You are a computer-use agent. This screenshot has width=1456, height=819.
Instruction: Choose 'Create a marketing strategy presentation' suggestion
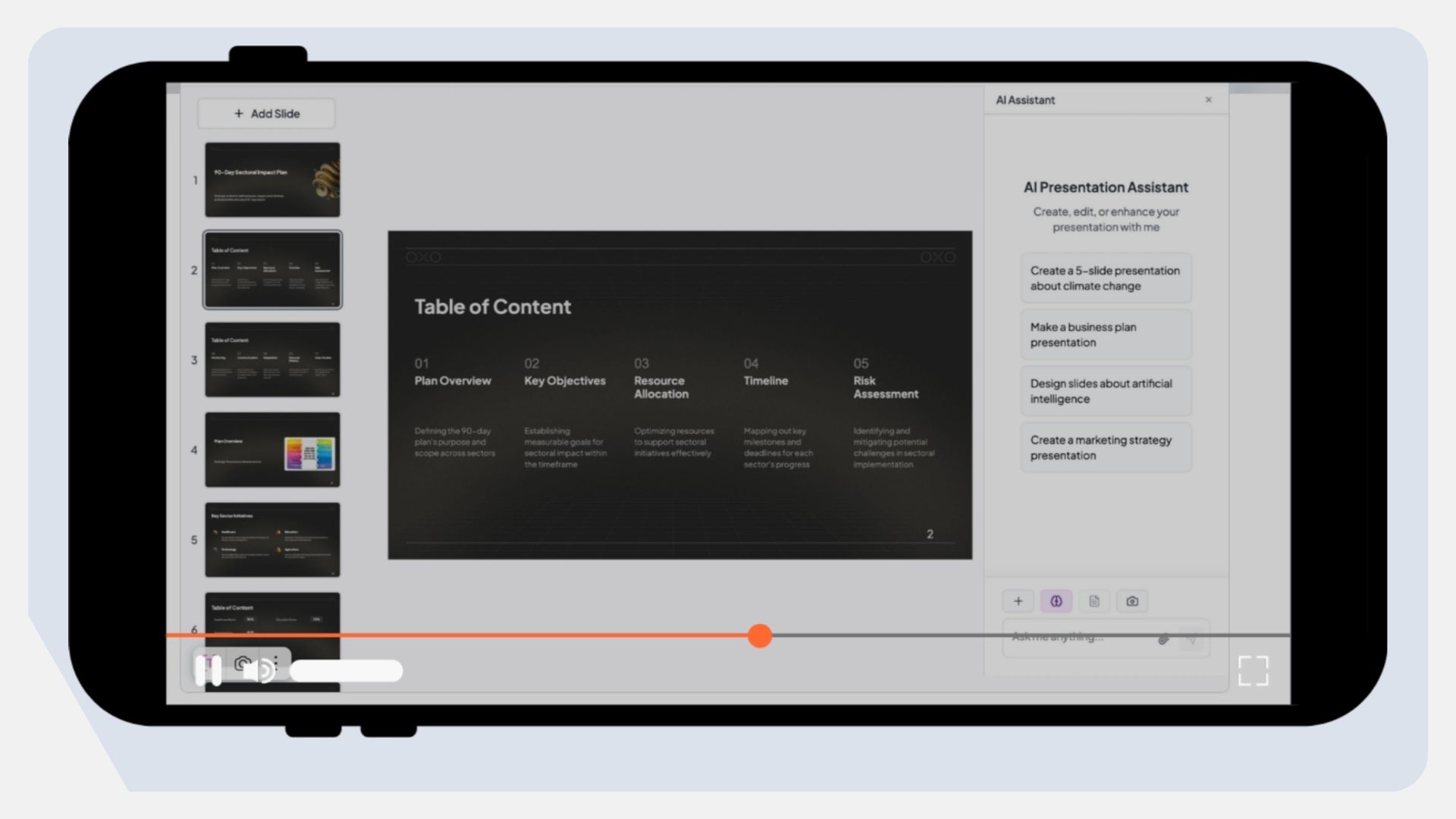pos(1105,447)
